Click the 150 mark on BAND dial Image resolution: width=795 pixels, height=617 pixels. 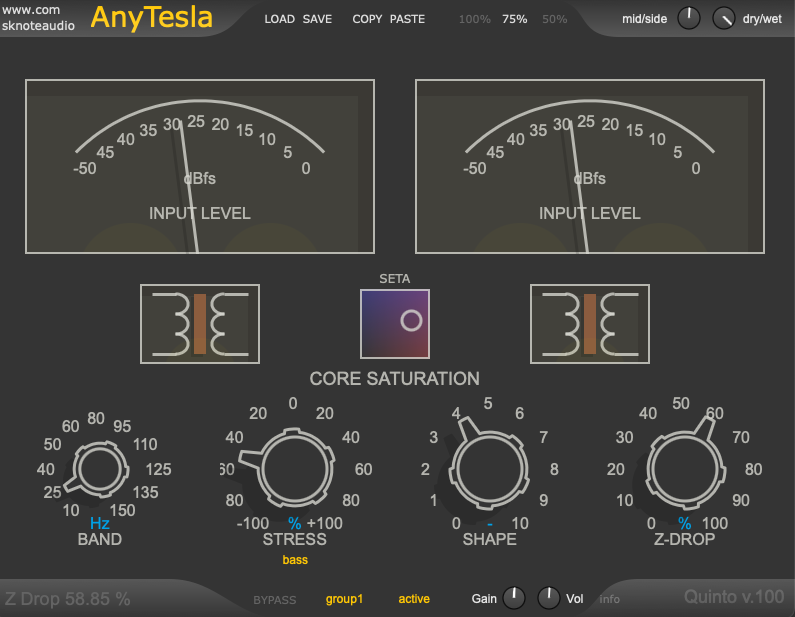pyautogui.click(x=123, y=510)
